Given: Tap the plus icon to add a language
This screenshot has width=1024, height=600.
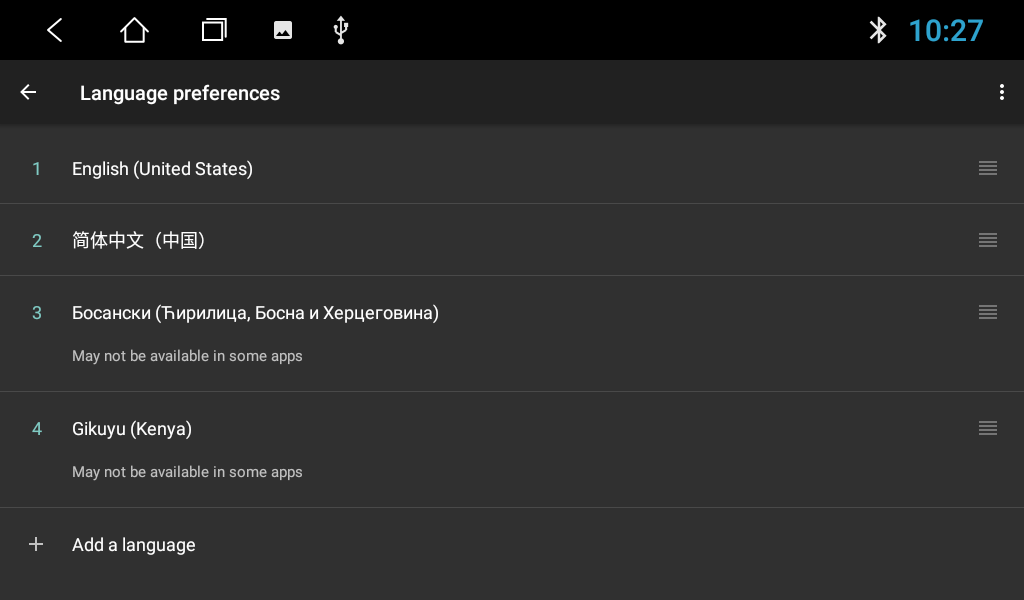Looking at the screenshot, I should (x=36, y=545).
